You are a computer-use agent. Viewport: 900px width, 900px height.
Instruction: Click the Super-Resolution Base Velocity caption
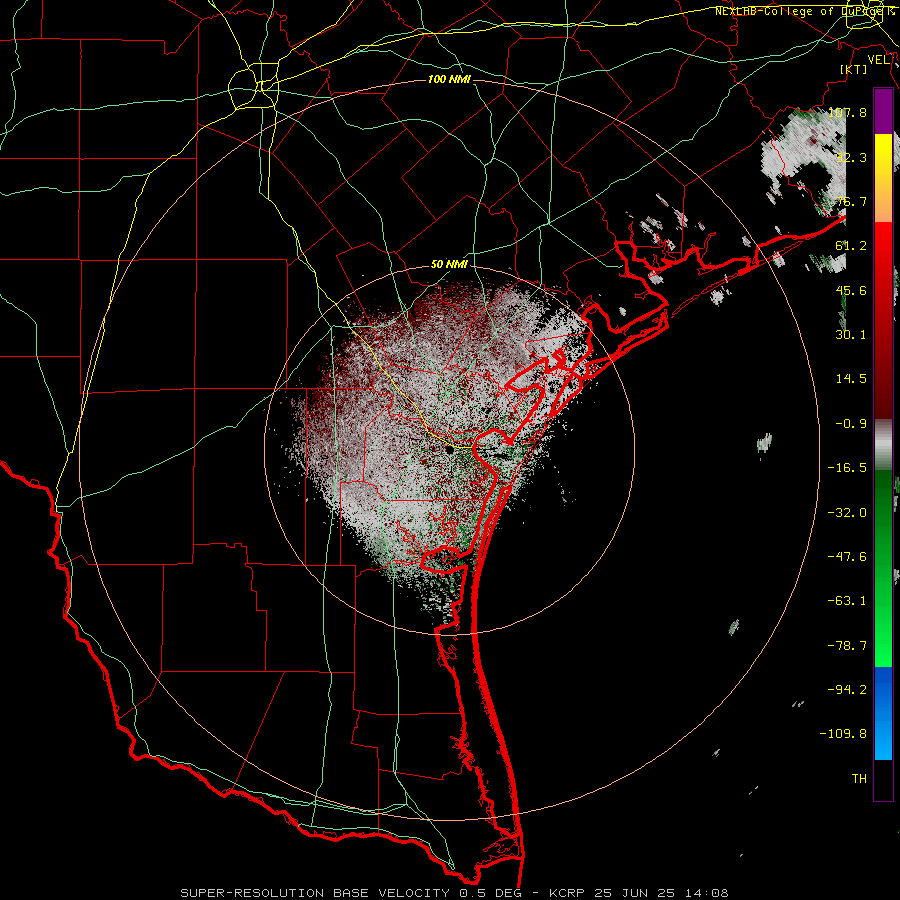454,893
